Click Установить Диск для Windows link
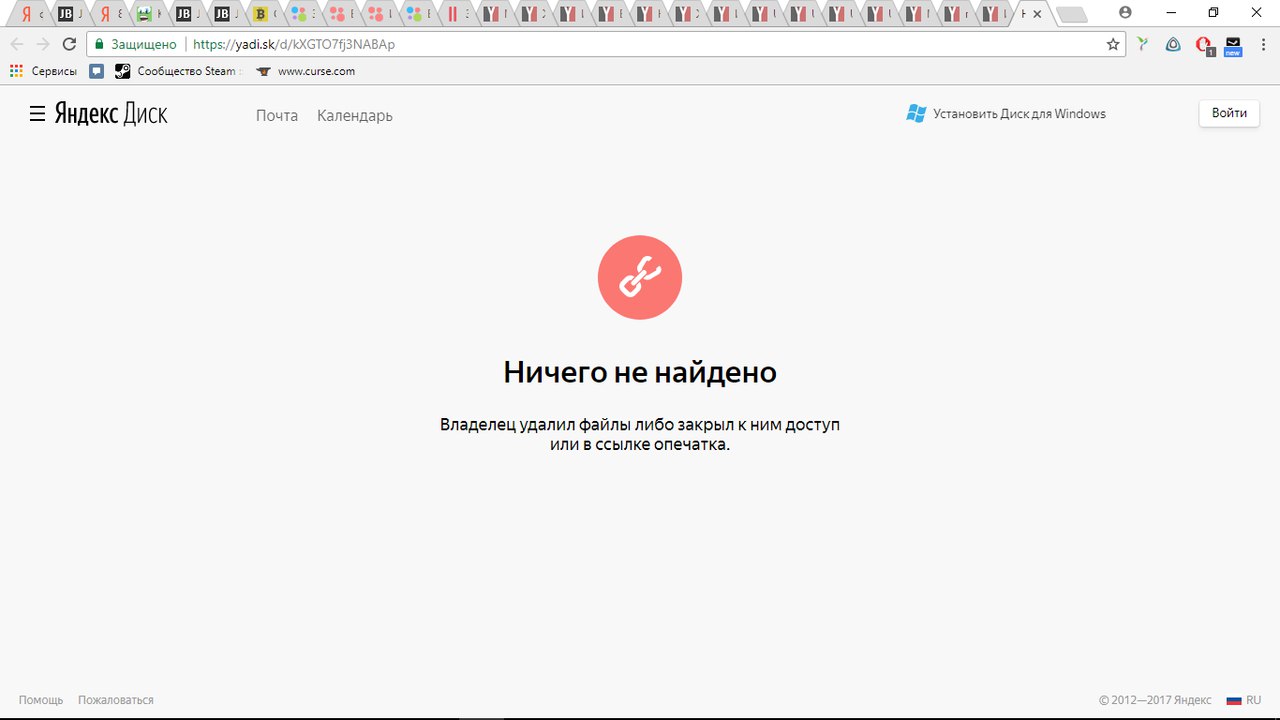This screenshot has width=1280, height=720. click(1019, 114)
